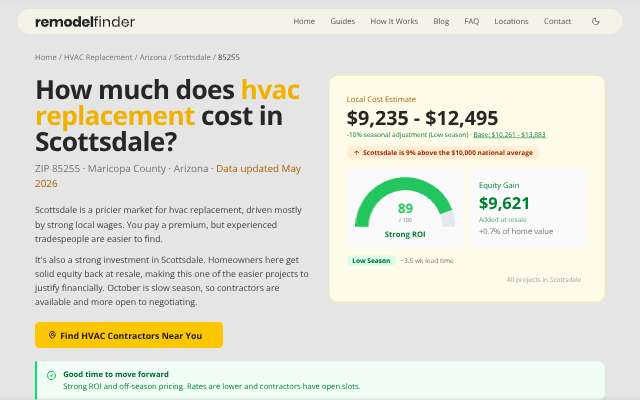Click 'Scottsdale is 9% above' badge
This screenshot has height=400, width=640.
pos(443,153)
